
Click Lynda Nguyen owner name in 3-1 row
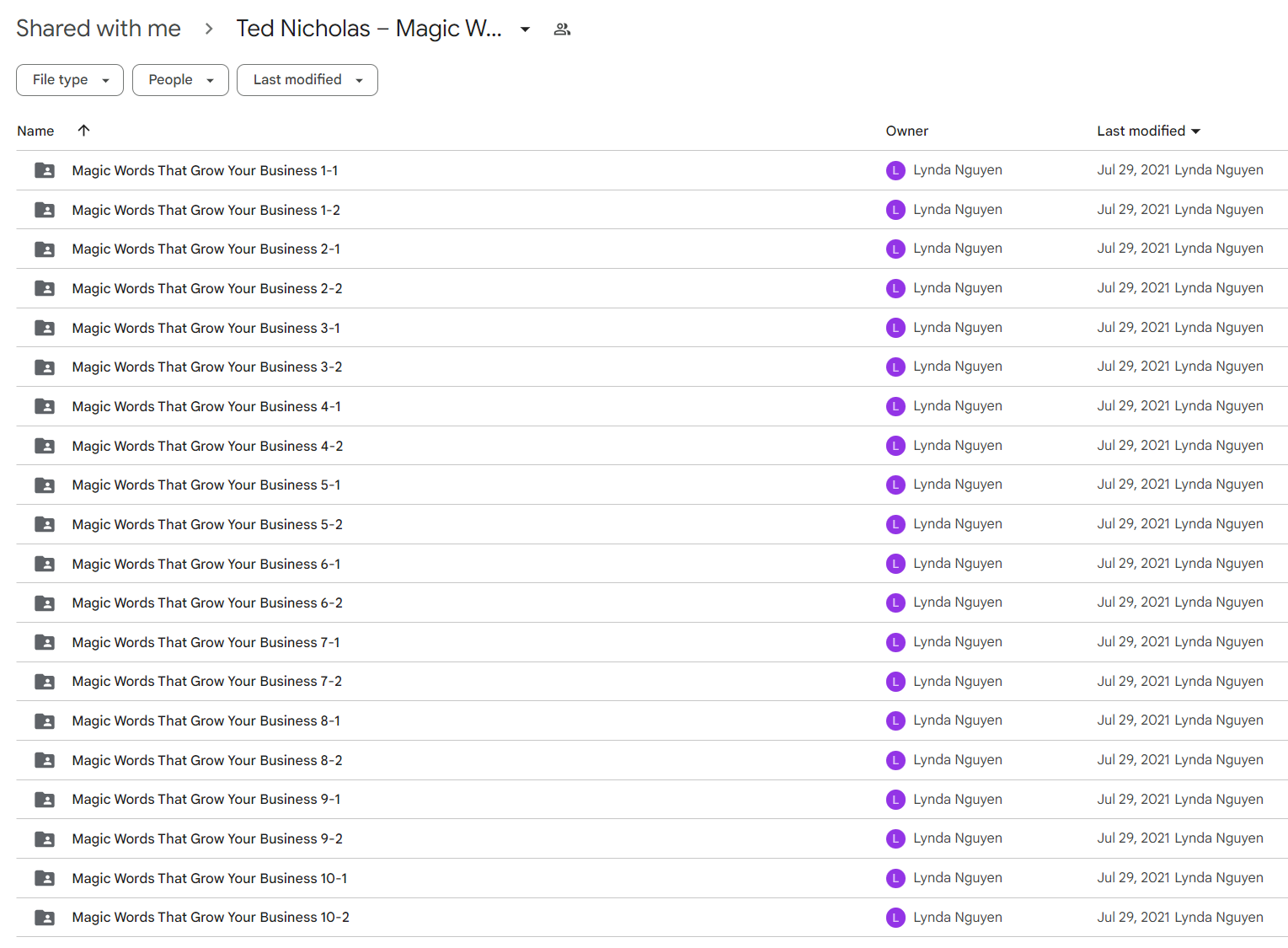coord(958,328)
